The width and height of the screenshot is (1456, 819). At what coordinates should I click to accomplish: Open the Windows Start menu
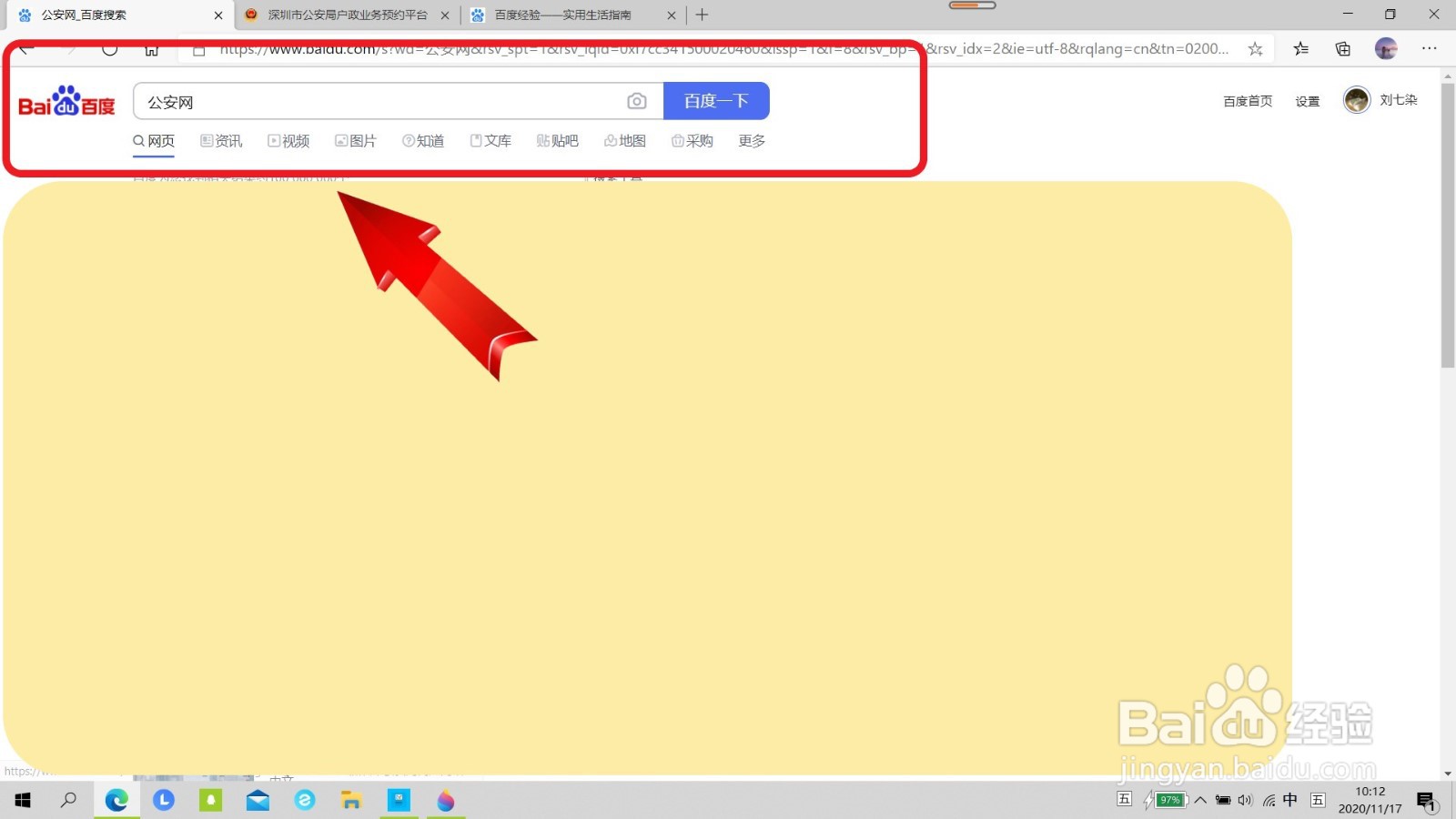click(23, 801)
